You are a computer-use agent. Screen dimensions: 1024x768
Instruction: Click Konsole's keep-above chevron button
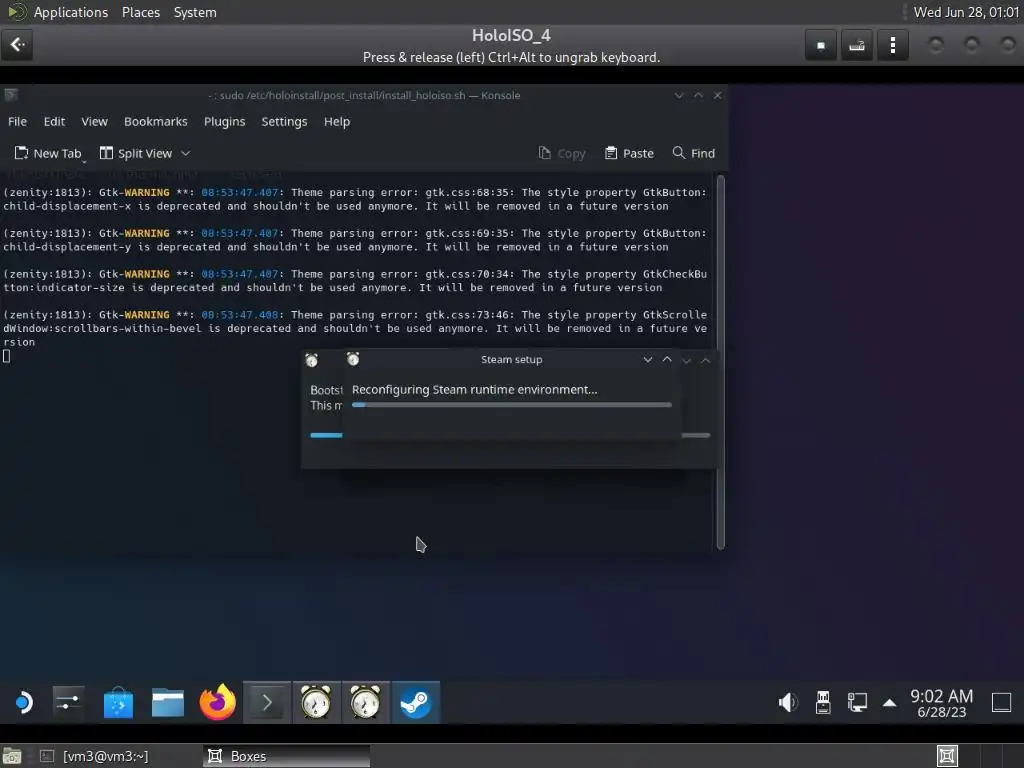698,95
